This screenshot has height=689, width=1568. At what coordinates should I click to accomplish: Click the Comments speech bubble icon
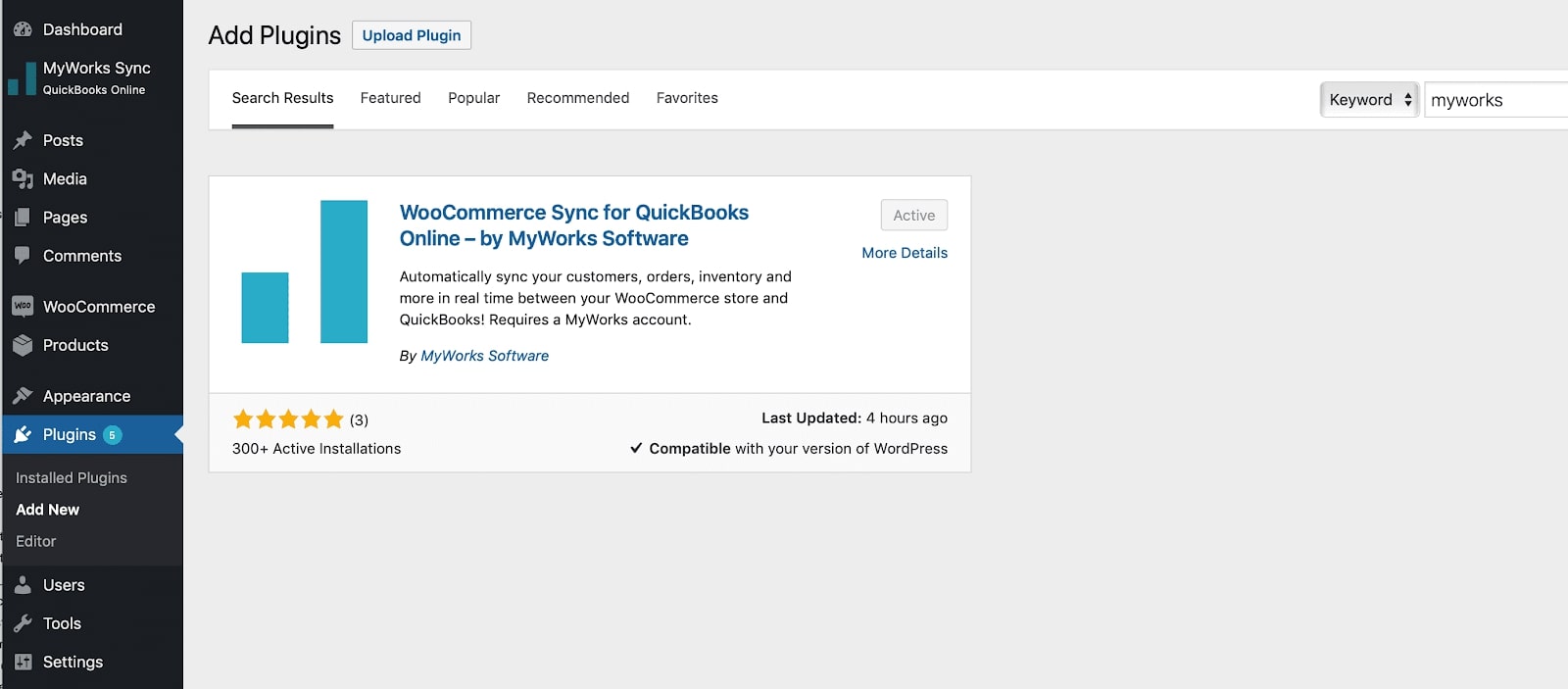(23, 256)
